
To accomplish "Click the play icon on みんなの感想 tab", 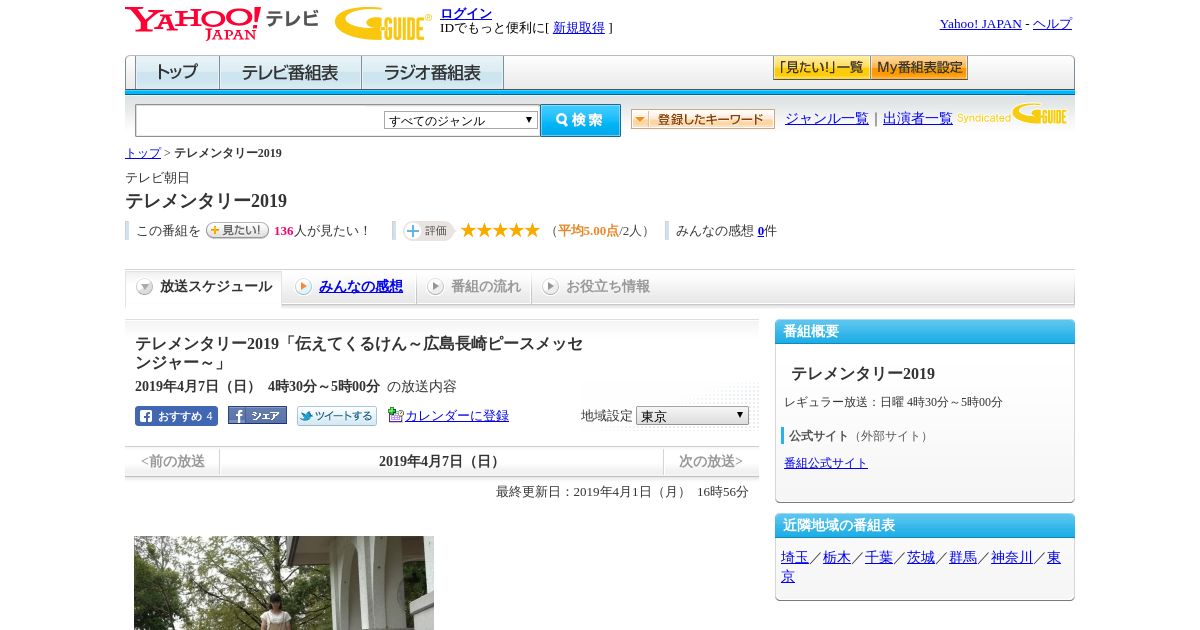I will pyautogui.click(x=303, y=287).
